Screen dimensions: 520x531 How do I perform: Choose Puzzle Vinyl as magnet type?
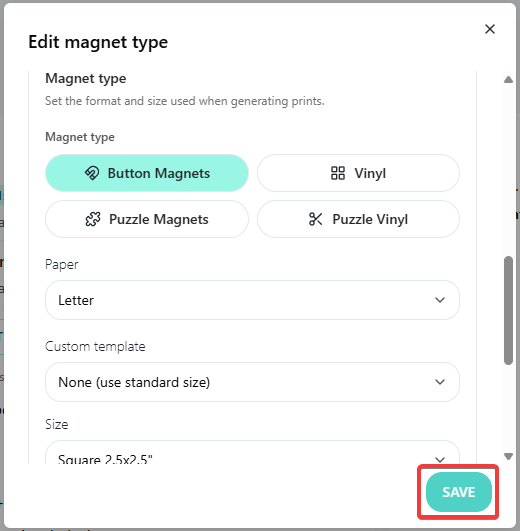pos(358,219)
